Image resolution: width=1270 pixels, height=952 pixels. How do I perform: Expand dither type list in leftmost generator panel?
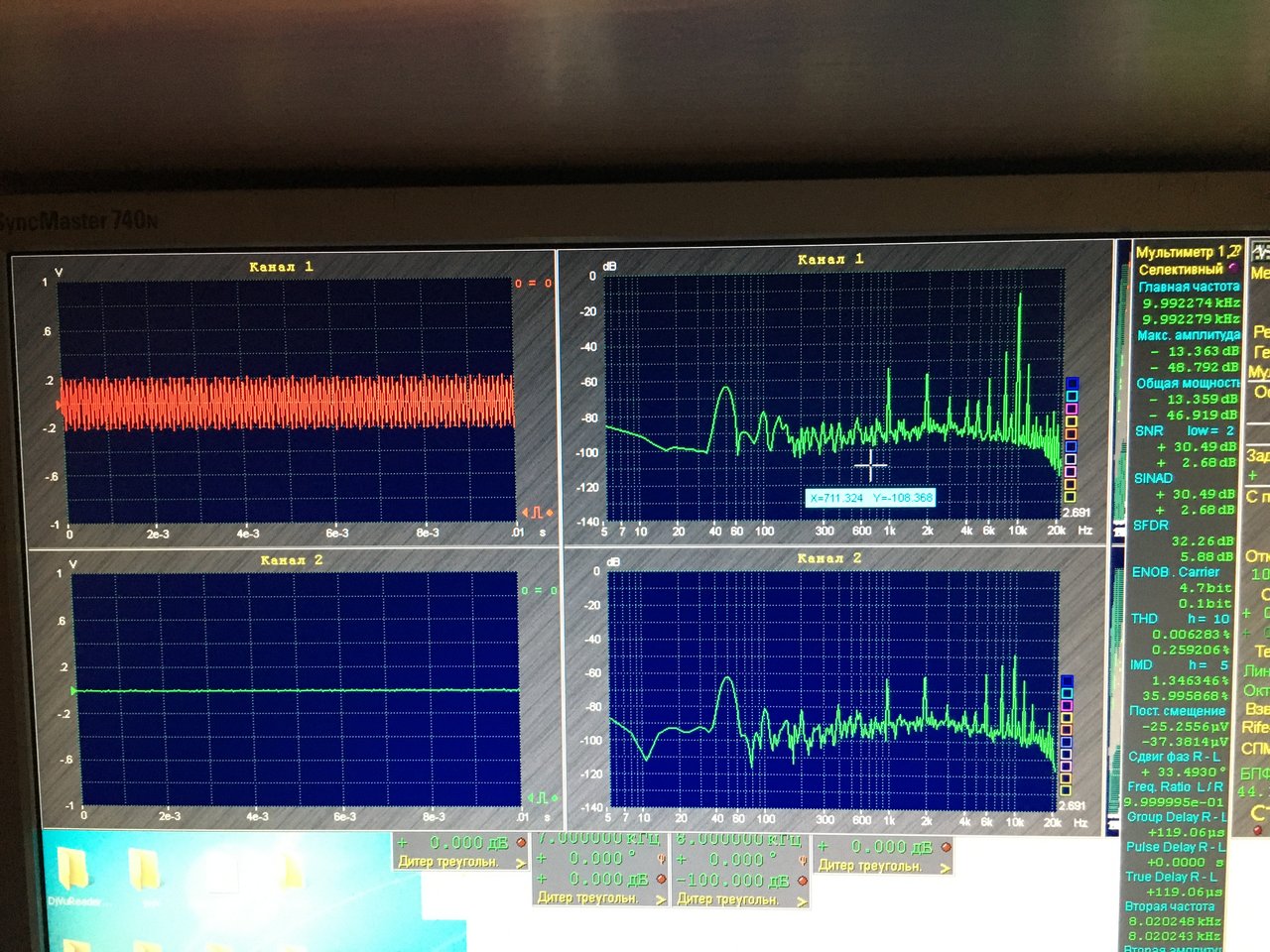click(x=521, y=864)
